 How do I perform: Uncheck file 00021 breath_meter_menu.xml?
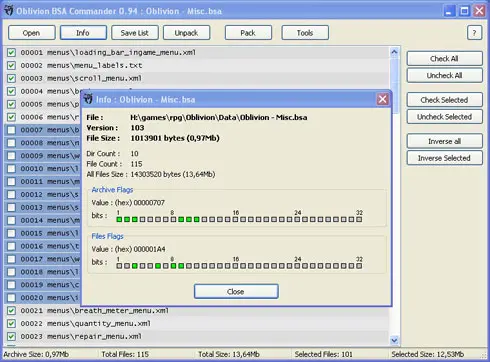(x=11, y=311)
